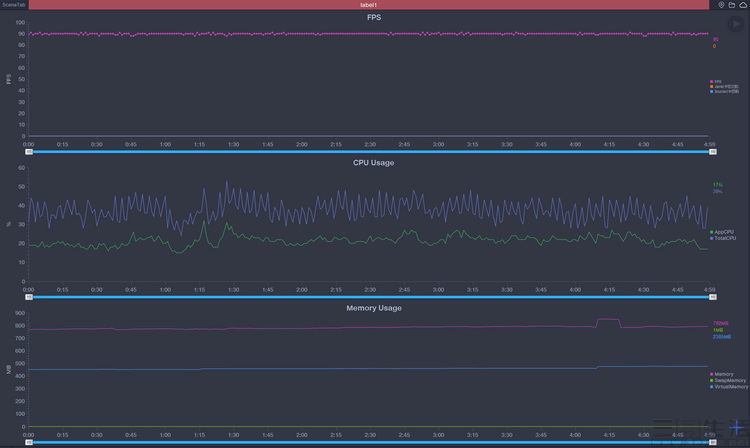This screenshot has height=448, width=750.
Task: Toggle the Jank series legend entry
Action: pos(724,87)
